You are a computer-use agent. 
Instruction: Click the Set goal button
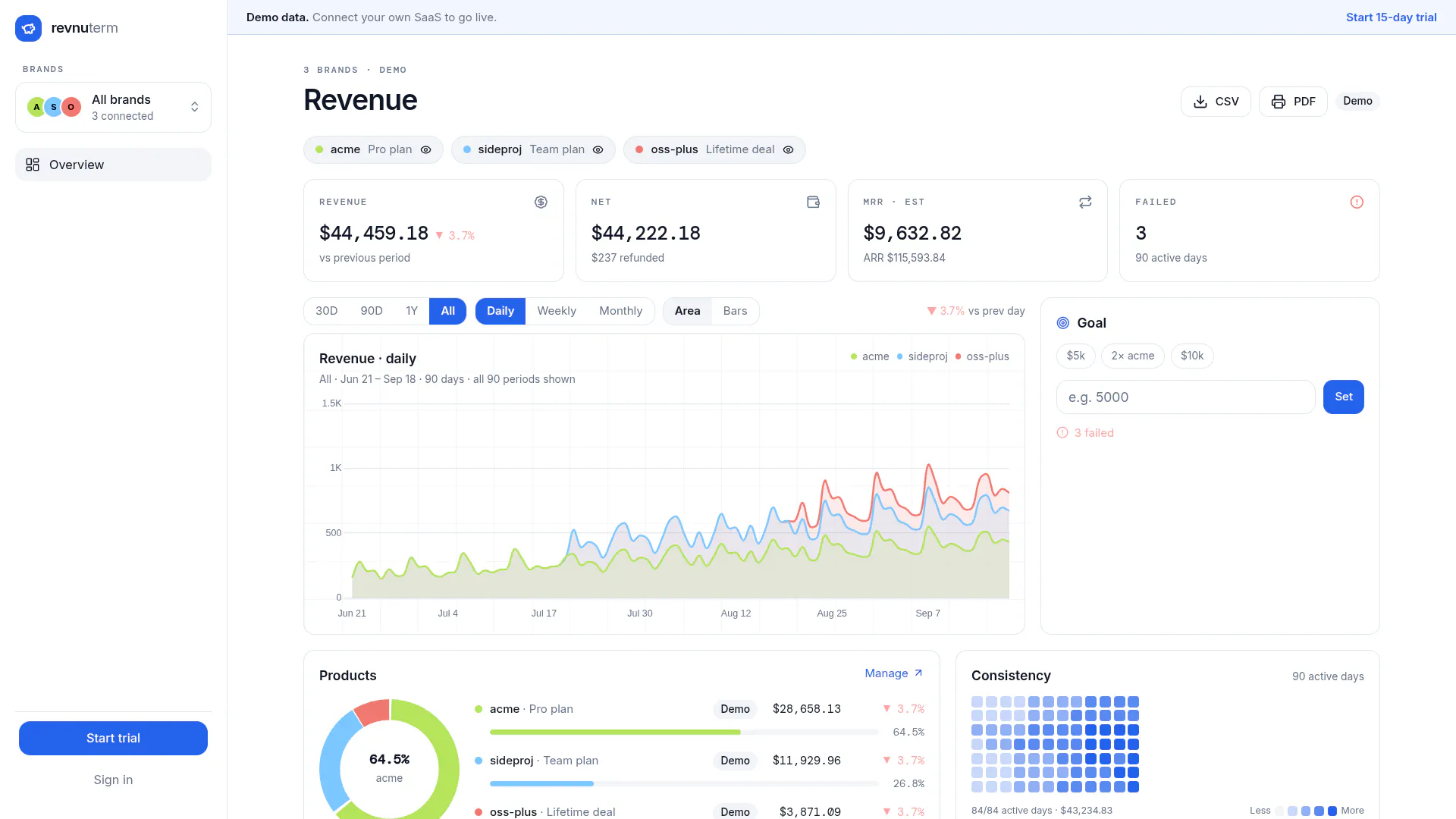click(x=1343, y=397)
